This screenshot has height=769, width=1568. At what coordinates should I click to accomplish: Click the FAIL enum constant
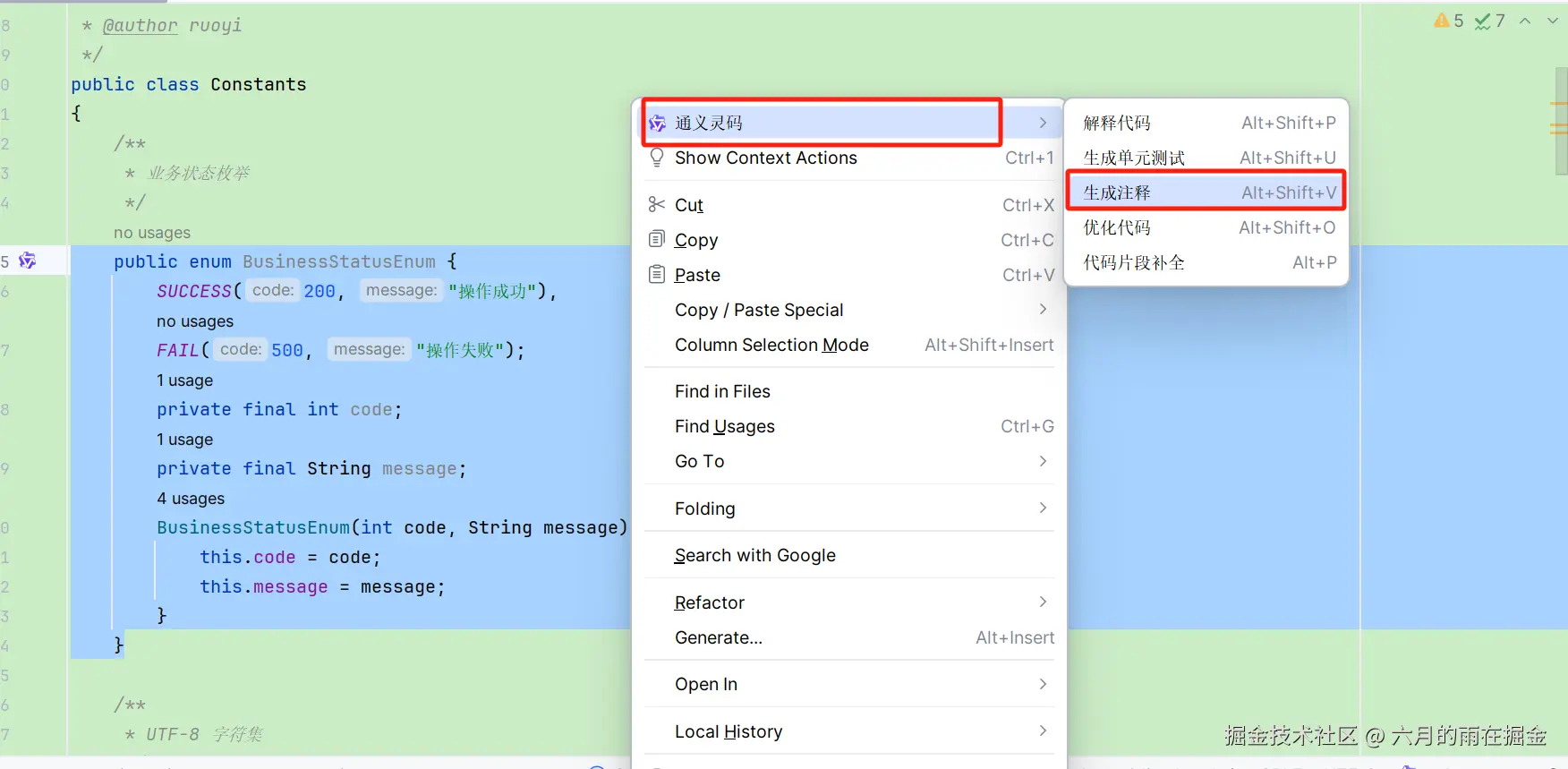coord(178,350)
